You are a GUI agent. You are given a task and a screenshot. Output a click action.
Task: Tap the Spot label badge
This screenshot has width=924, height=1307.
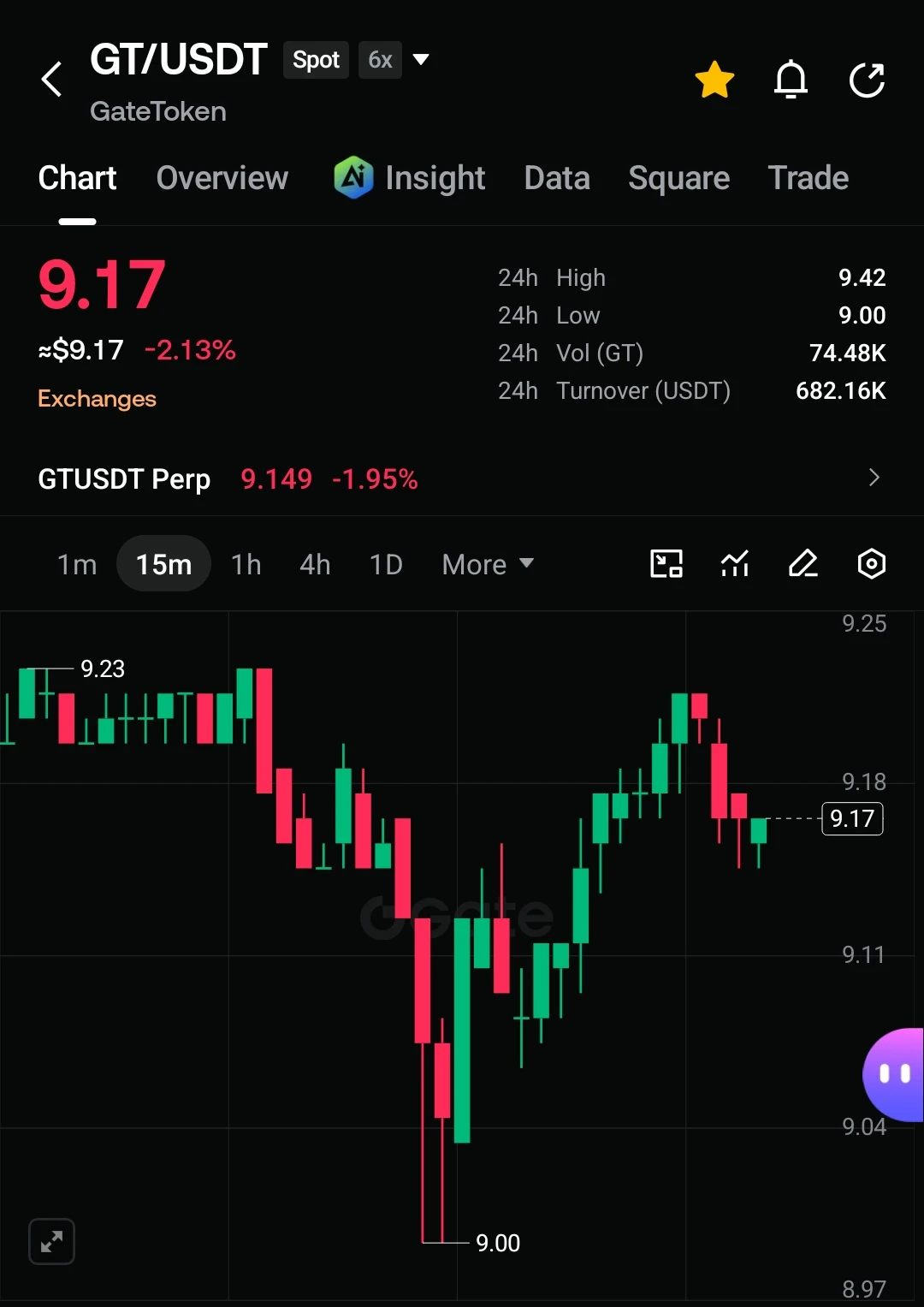[316, 60]
